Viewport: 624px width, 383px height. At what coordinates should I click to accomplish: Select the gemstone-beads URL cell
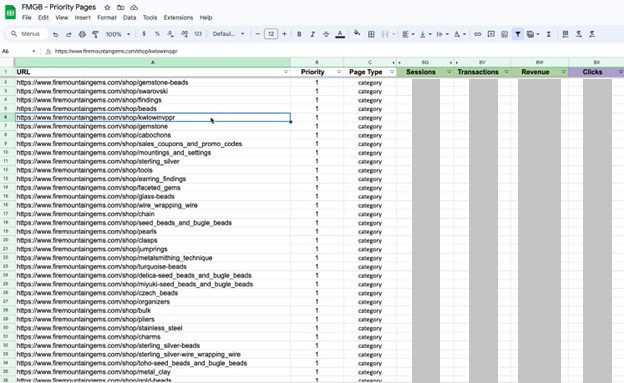[153, 82]
